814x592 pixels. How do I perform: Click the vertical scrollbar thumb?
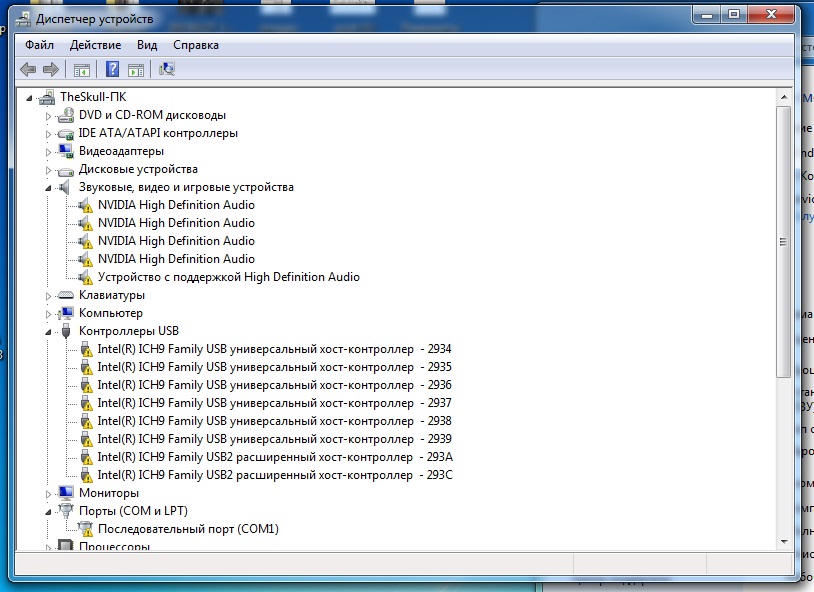[783, 241]
